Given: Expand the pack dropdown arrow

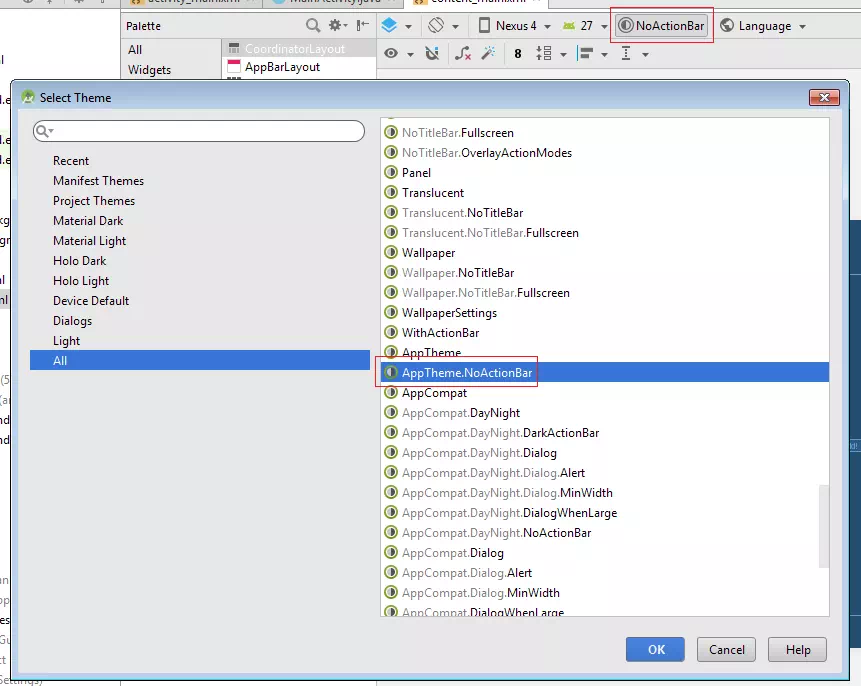Looking at the screenshot, I should coord(563,54).
